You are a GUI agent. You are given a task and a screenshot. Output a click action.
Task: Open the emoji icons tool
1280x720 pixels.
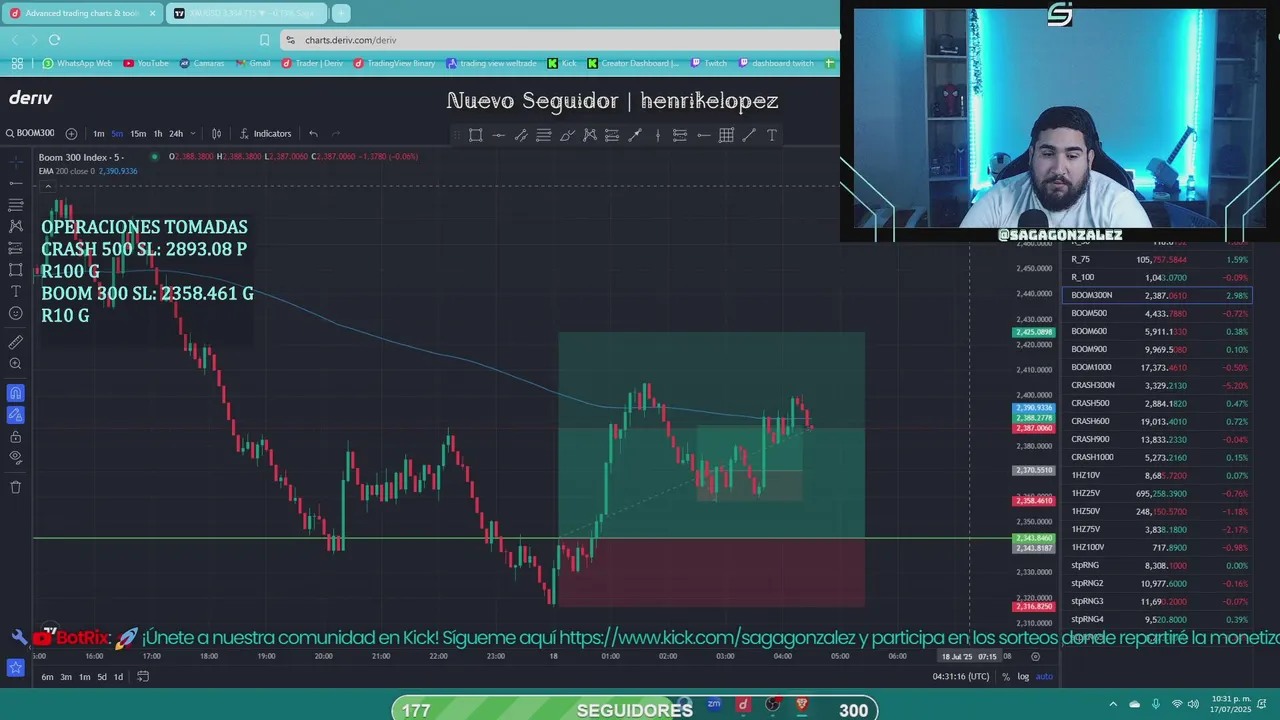[15, 313]
